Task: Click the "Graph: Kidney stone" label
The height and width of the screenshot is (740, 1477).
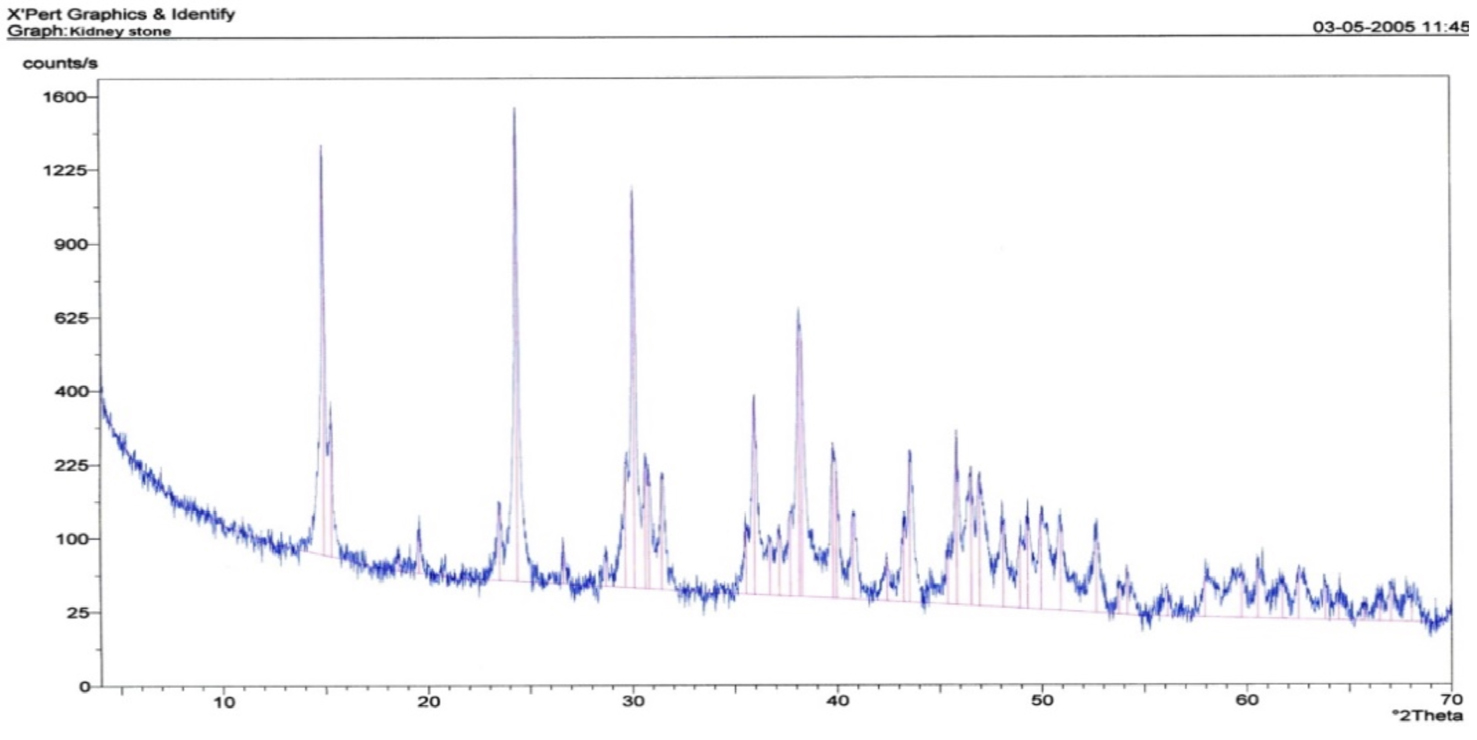Action: click(90, 31)
